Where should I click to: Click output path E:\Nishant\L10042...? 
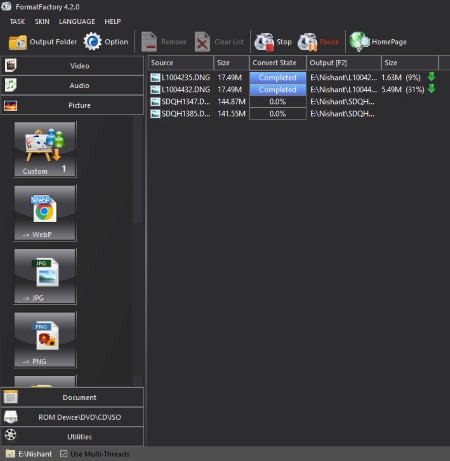pyautogui.click(x=344, y=77)
